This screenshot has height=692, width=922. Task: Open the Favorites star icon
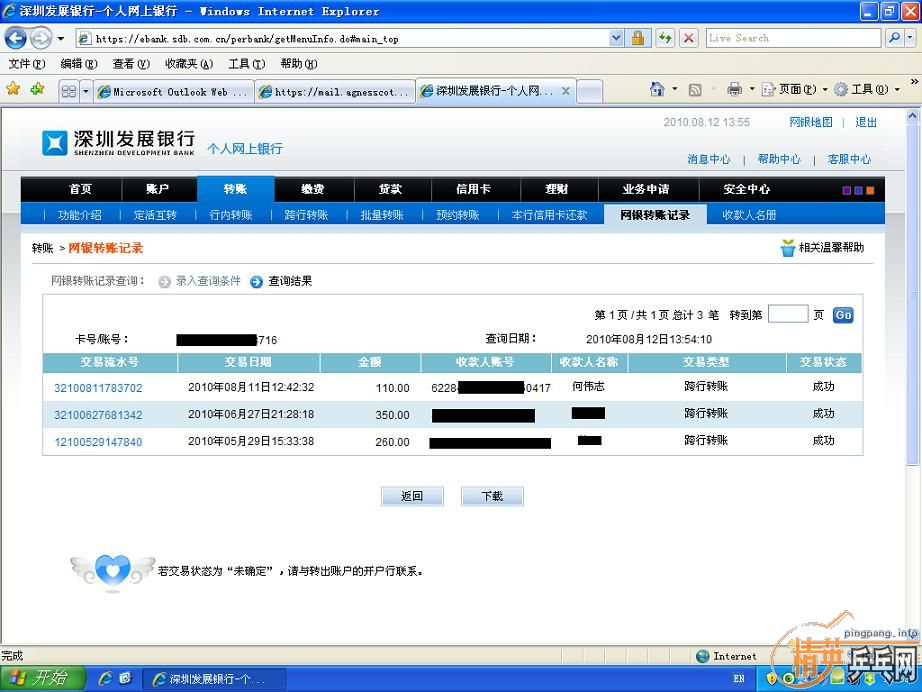coord(13,90)
